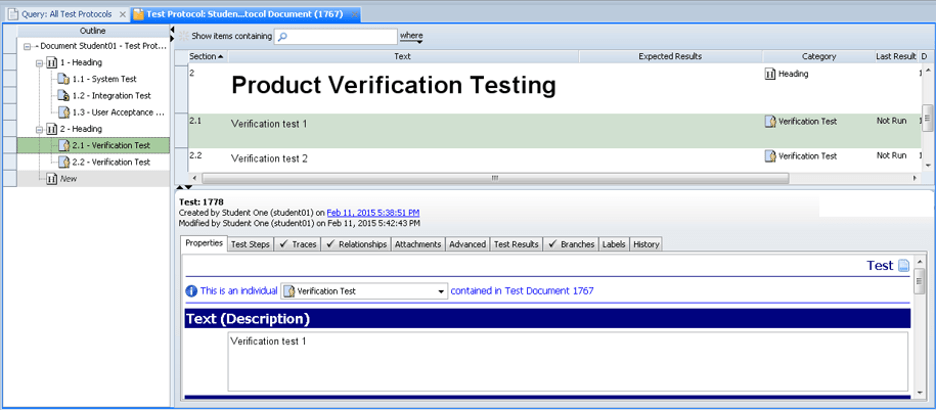Click the 2 - Heading icon in outline

[x=51, y=129]
